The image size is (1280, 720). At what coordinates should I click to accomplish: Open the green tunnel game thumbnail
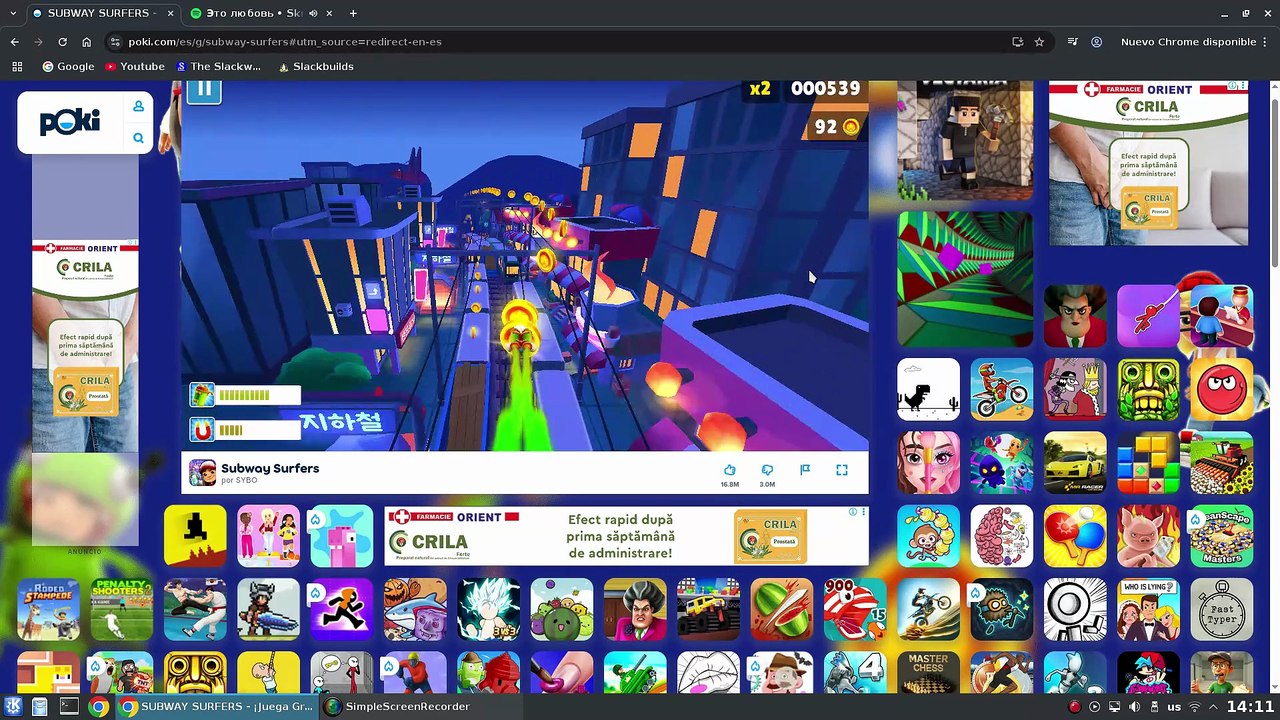(x=965, y=279)
